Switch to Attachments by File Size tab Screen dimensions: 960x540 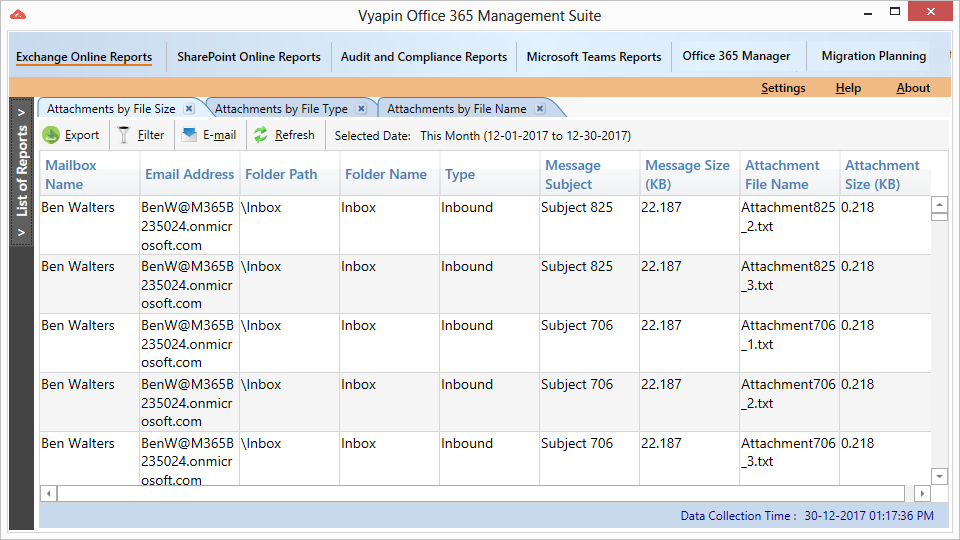[111, 109]
